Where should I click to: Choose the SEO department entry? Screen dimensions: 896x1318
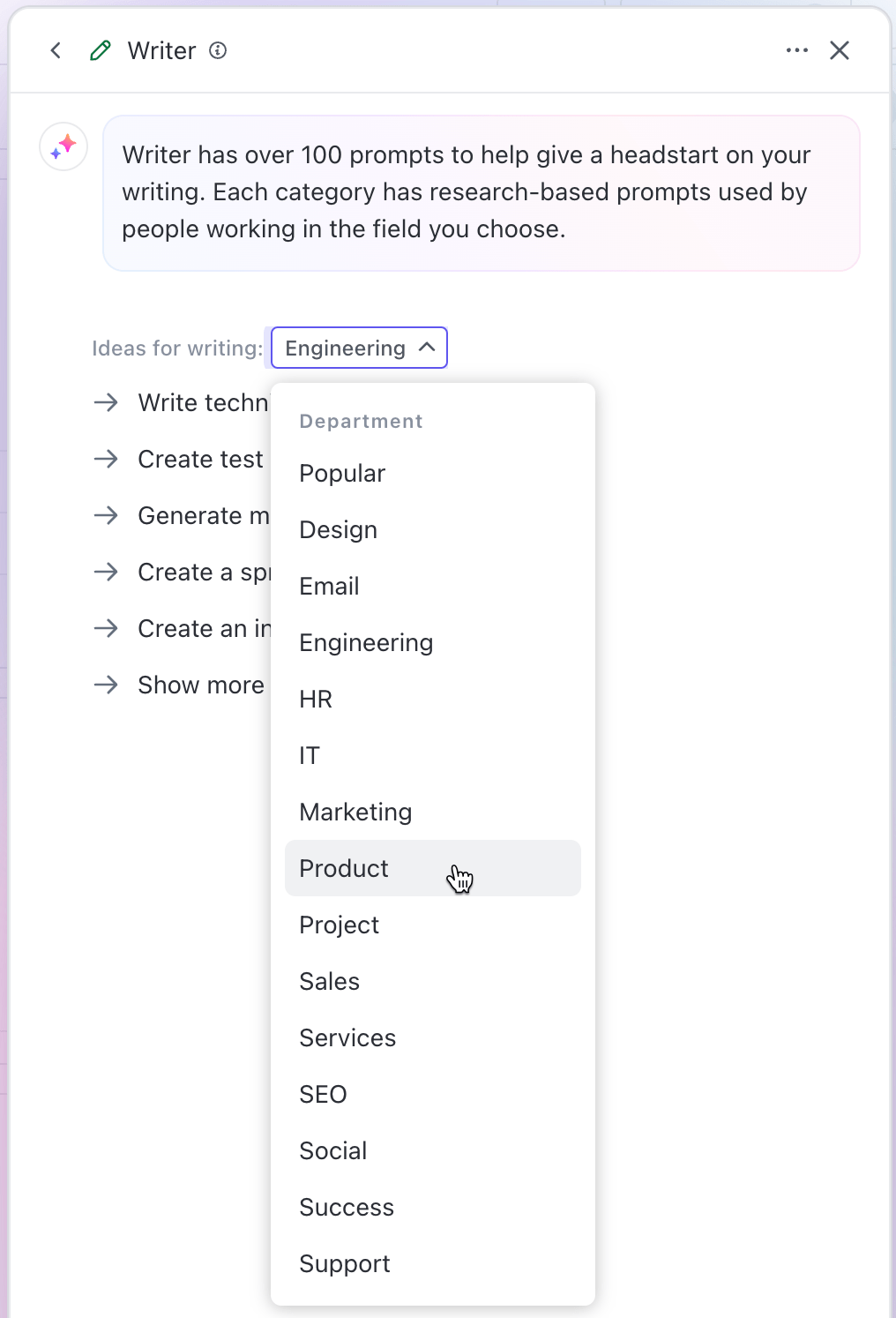pos(323,1094)
